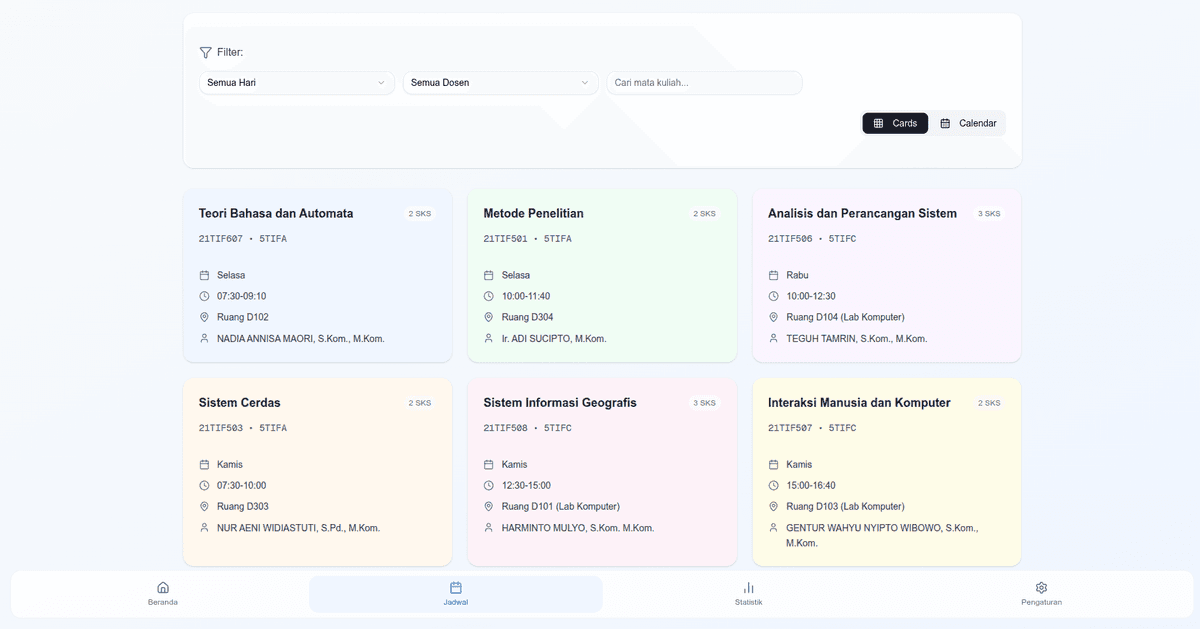Open the Semua Dosen dropdown
1200x629 pixels.
tap(500, 83)
